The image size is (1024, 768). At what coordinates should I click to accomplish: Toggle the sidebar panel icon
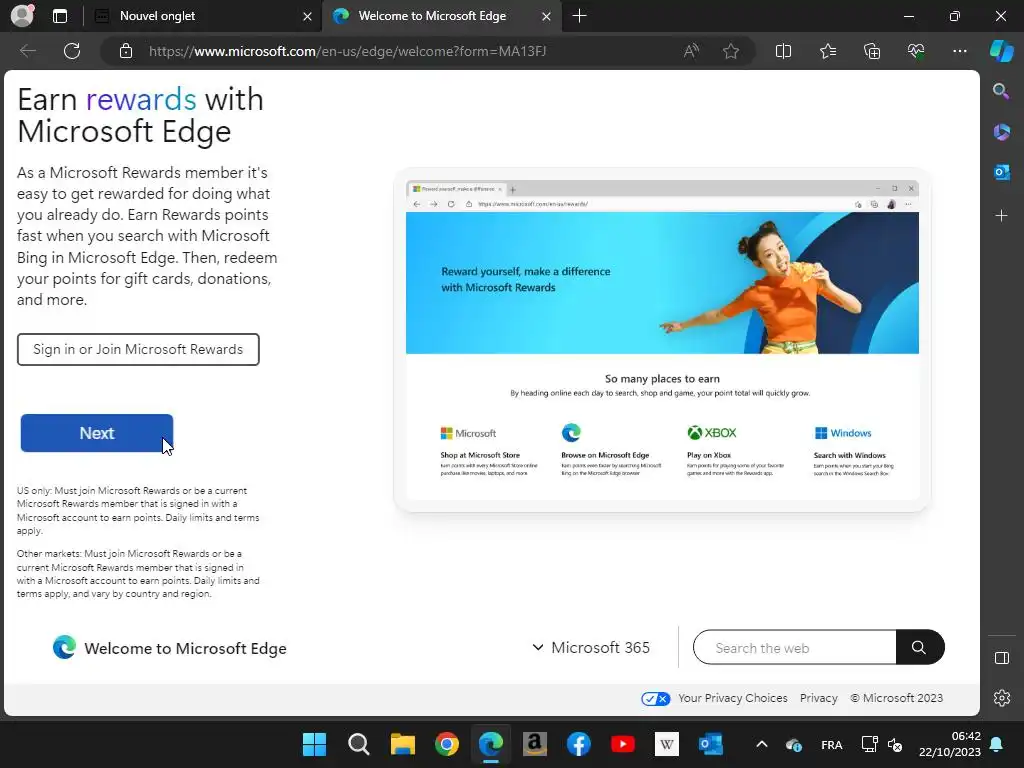tap(1001, 658)
